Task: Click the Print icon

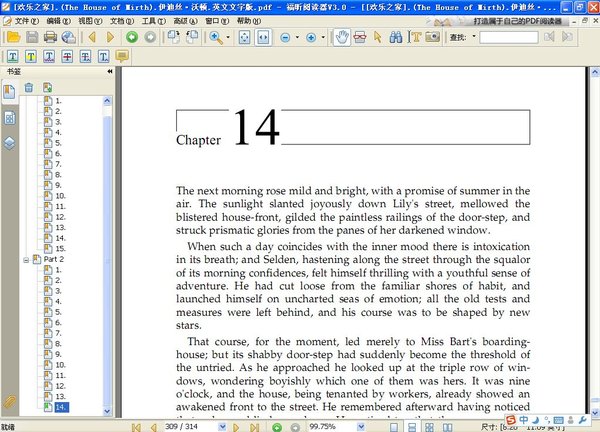Action: pos(50,37)
